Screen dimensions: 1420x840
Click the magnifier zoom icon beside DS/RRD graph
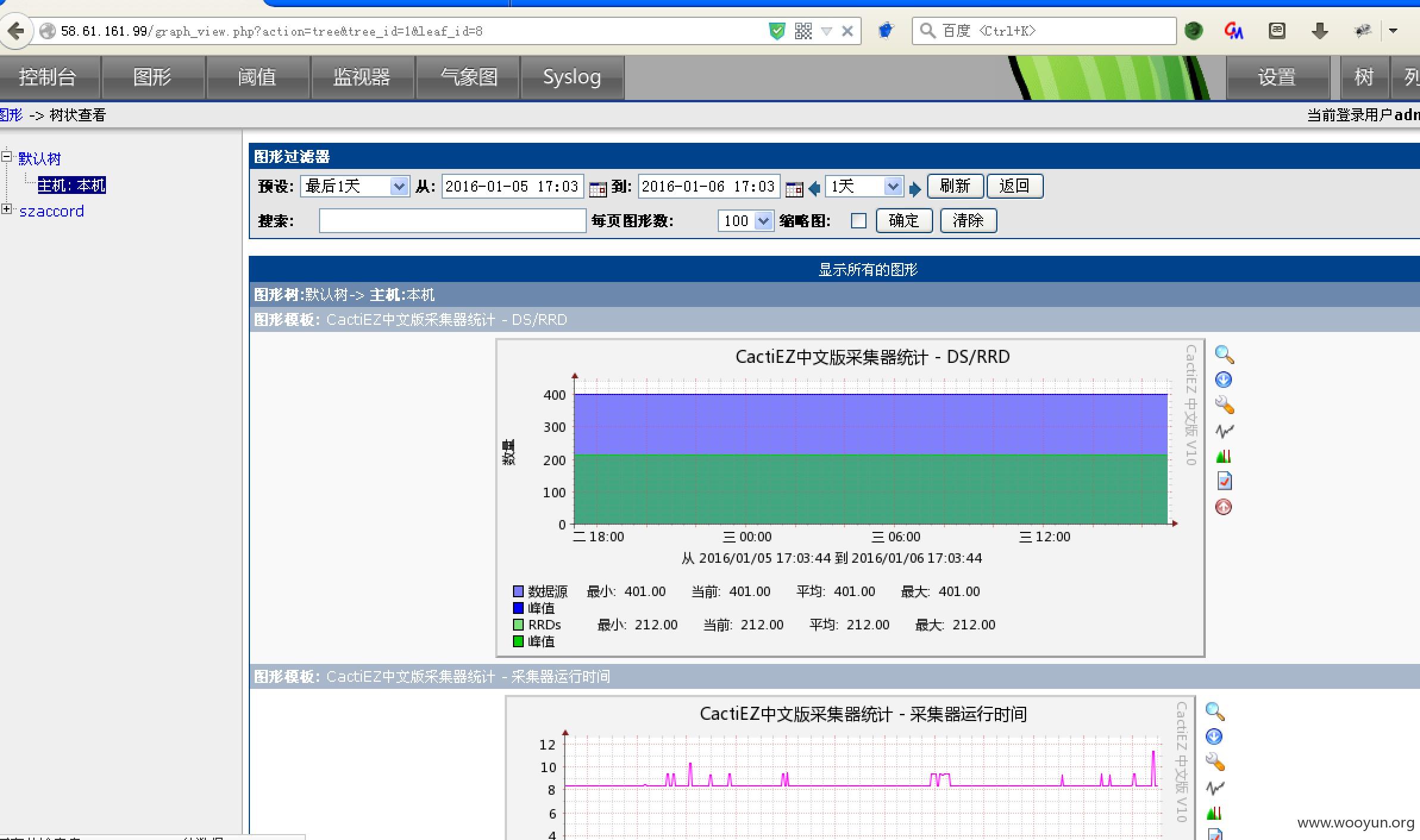1224,355
